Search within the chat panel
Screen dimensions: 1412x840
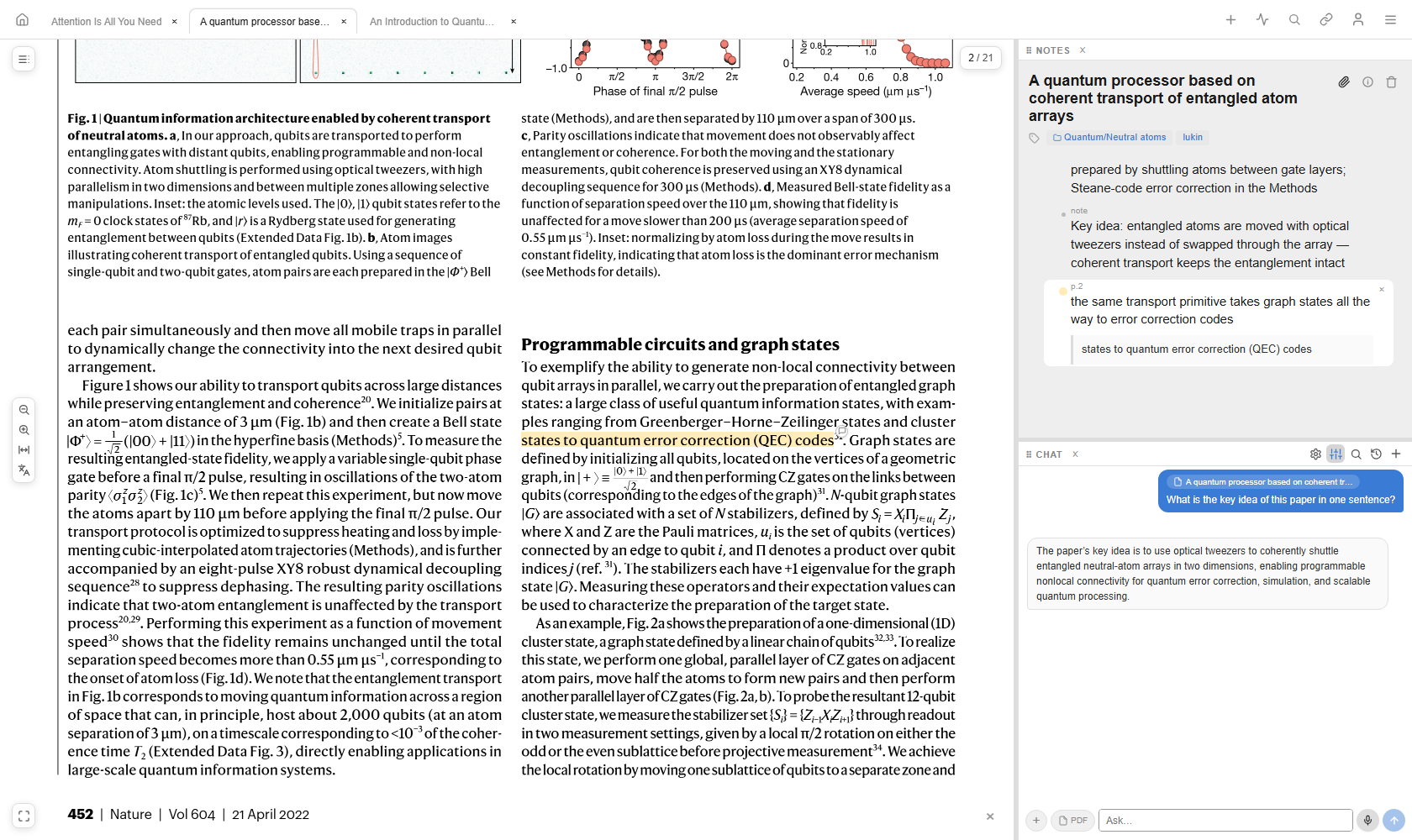[x=1356, y=454]
